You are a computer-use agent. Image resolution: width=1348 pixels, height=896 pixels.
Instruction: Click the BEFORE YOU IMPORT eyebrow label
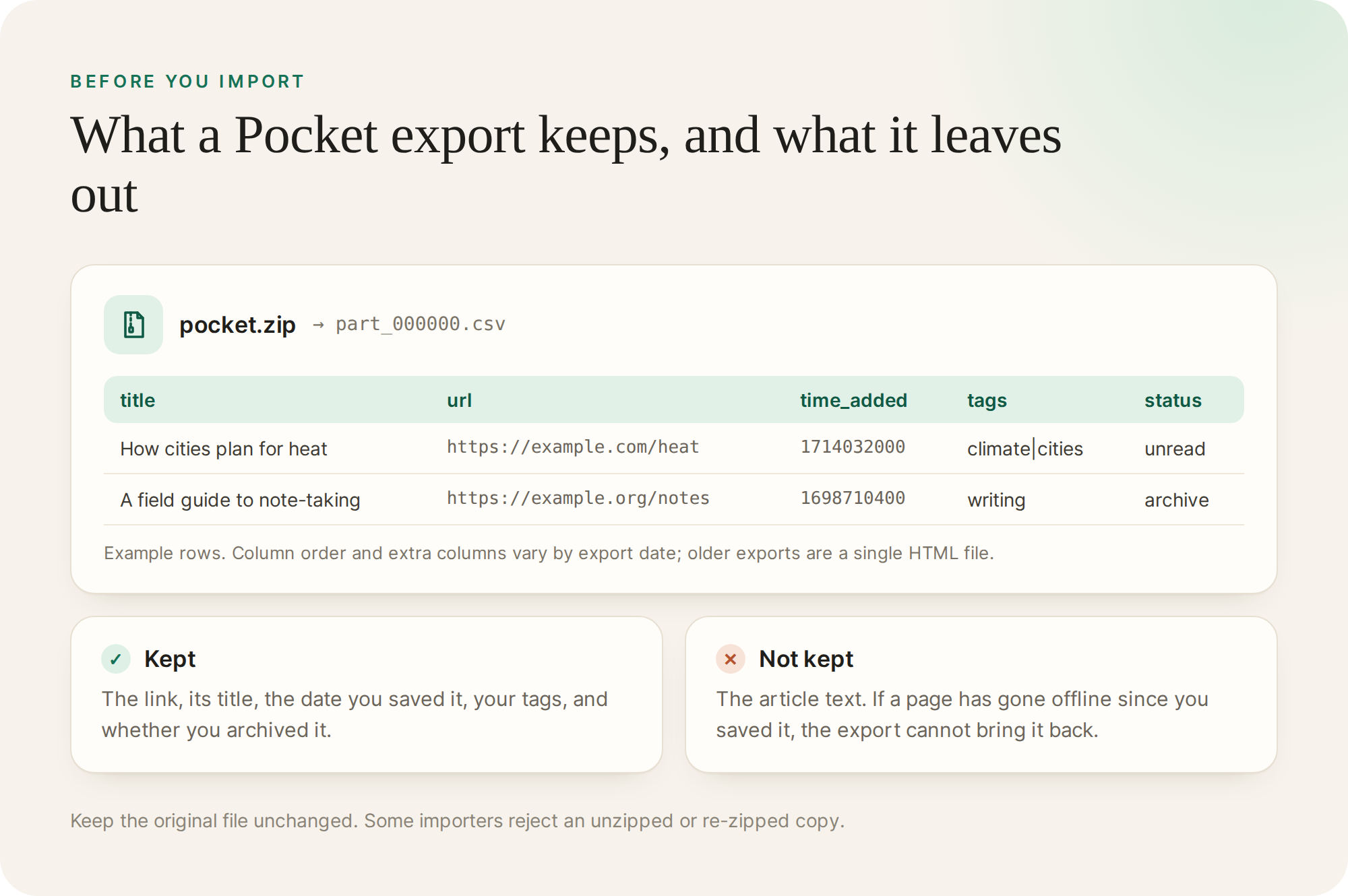pyautogui.click(x=187, y=82)
